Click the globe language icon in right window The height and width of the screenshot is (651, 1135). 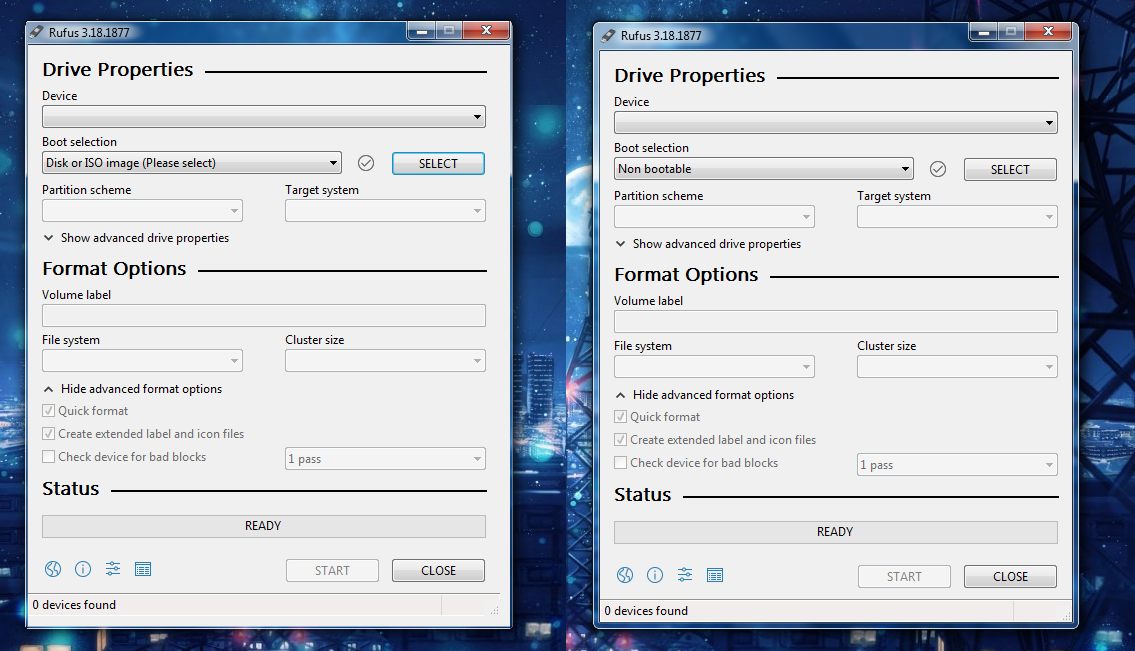point(625,575)
